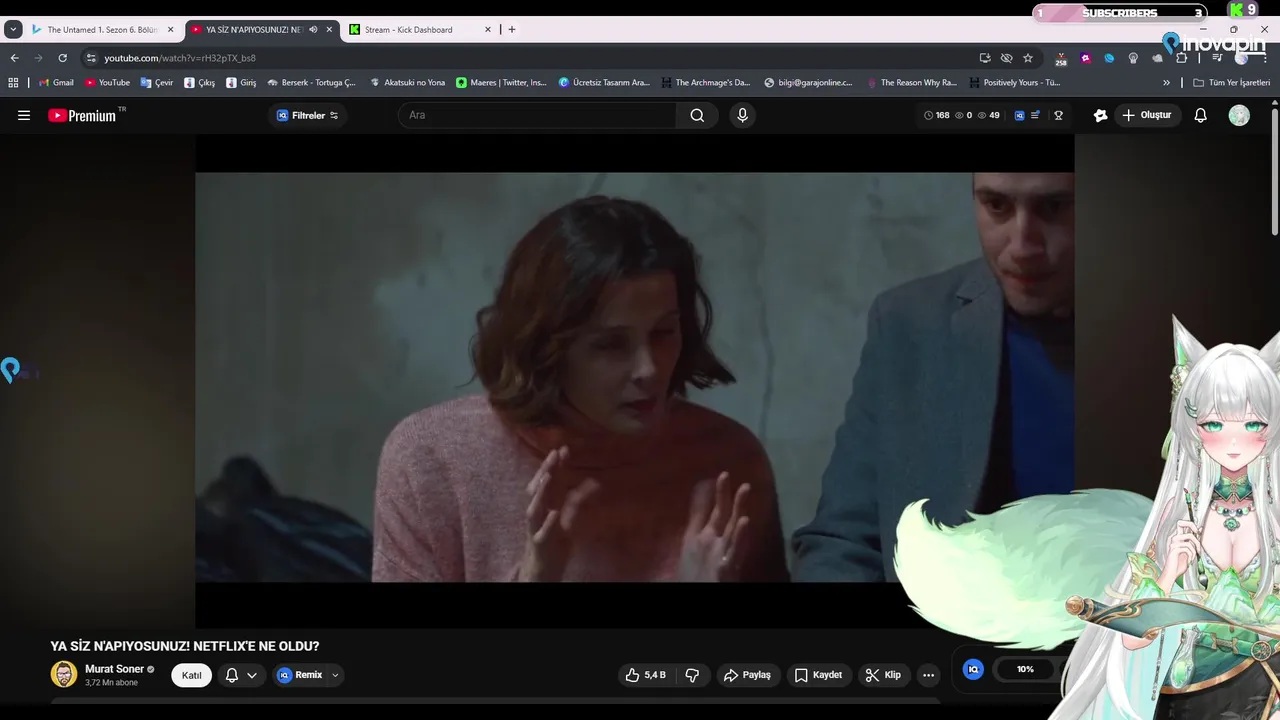Open the list icon beside header IQ
The width and height of the screenshot is (1280, 720).
[x=1035, y=115]
